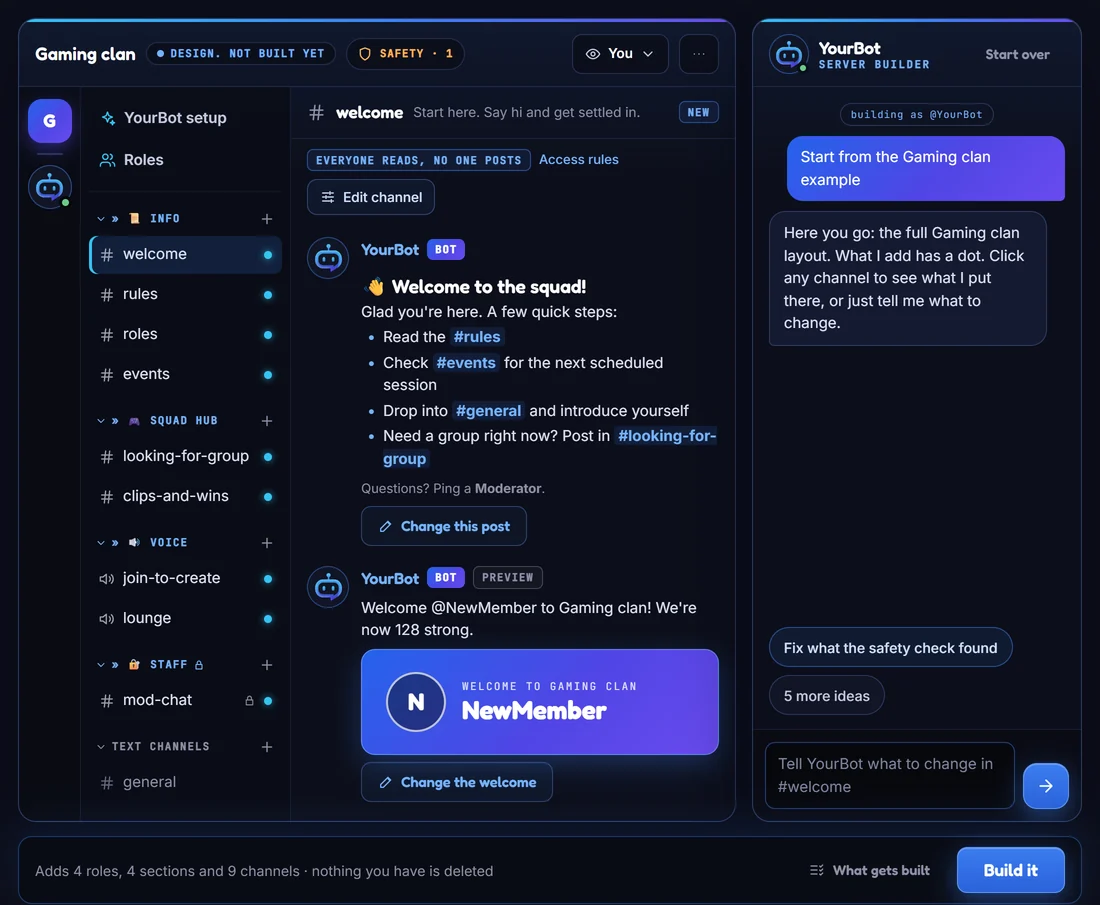Open What gets built list

(870, 871)
